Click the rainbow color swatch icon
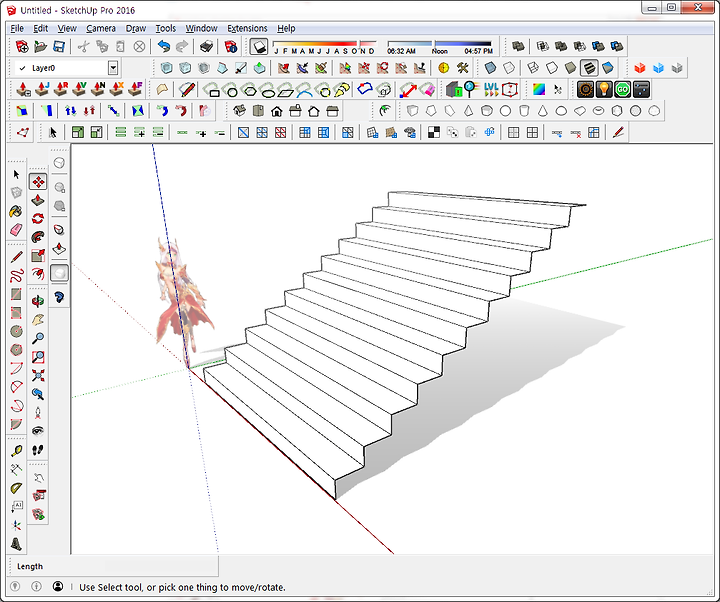This screenshot has height=602, width=720. (x=539, y=89)
